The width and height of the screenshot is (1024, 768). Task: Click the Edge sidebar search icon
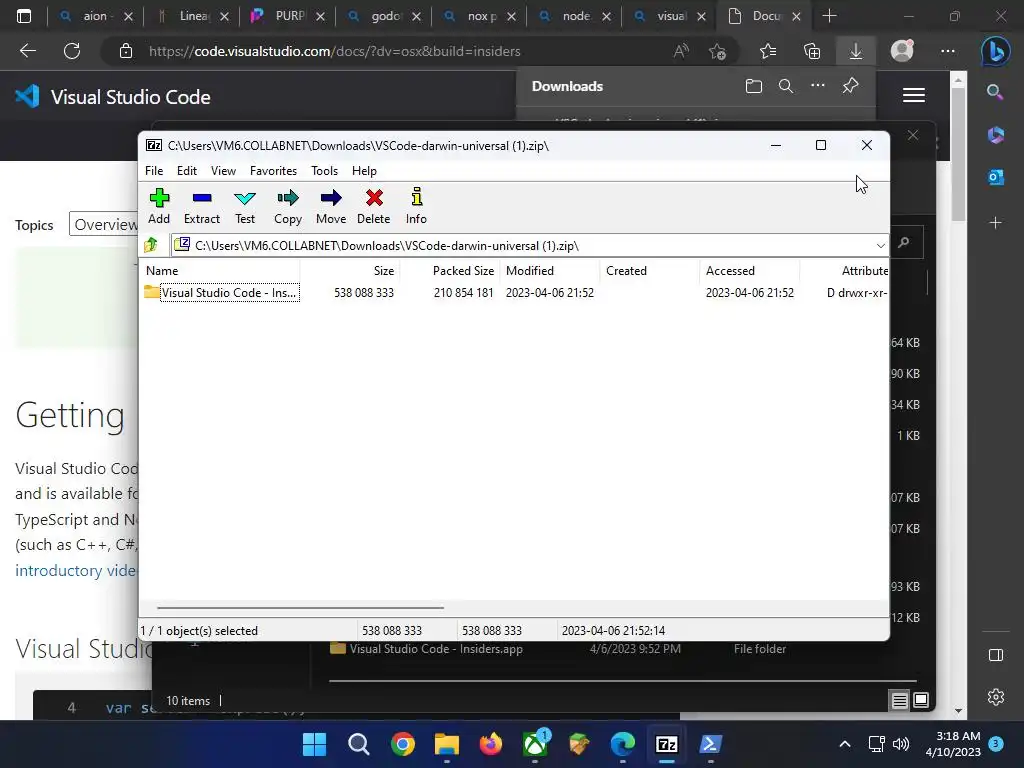point(995,92)
